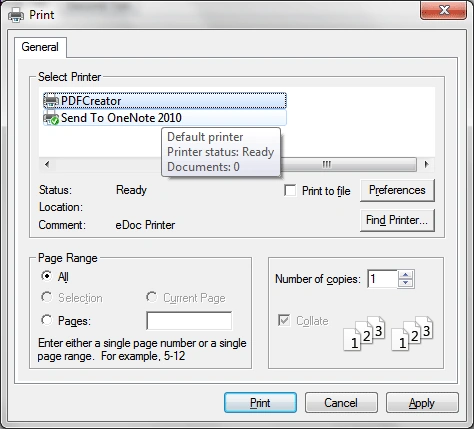
Task: Choose the Current Page radio button
Action: tap(152, 297)
